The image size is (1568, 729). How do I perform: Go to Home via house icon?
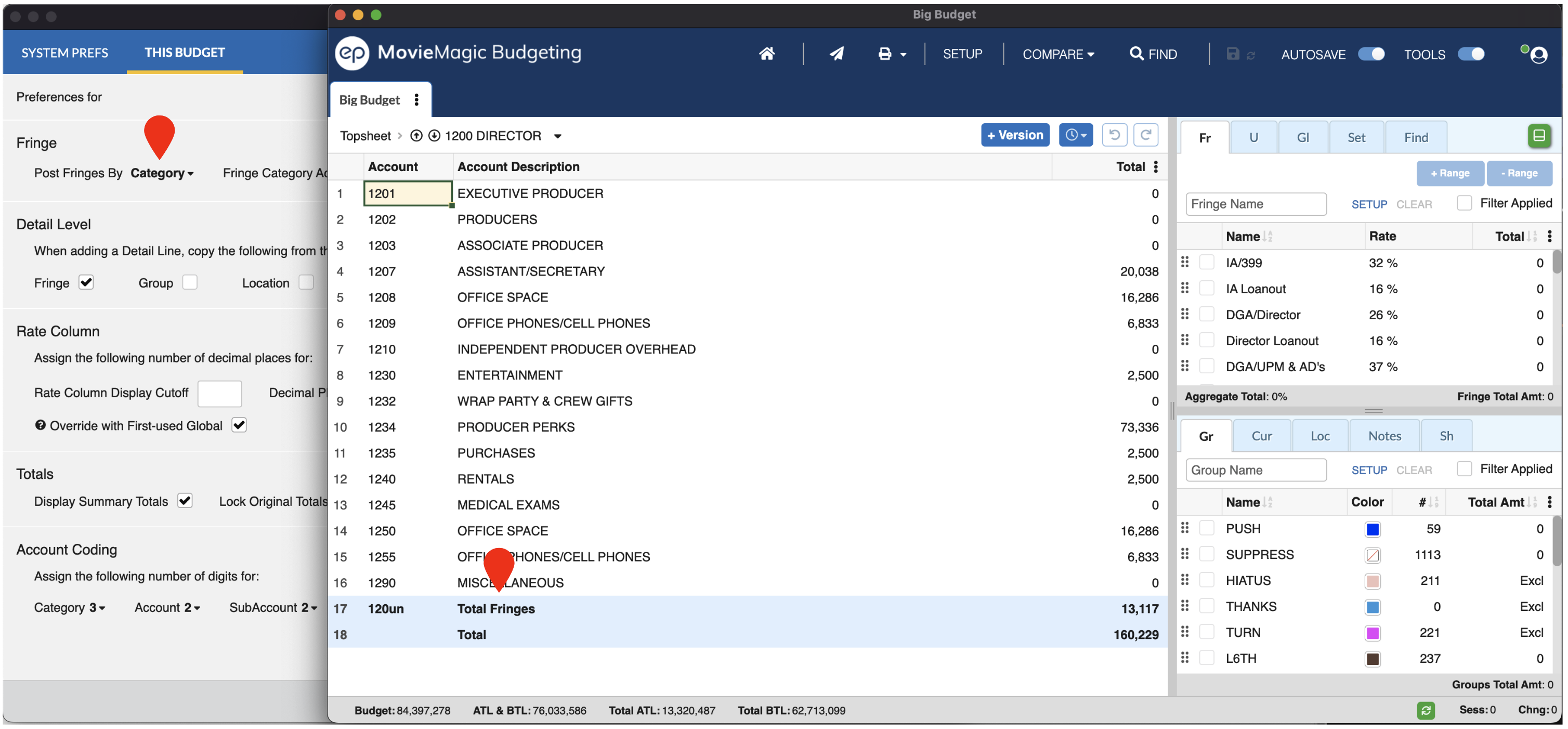click(x=766, y=54)
